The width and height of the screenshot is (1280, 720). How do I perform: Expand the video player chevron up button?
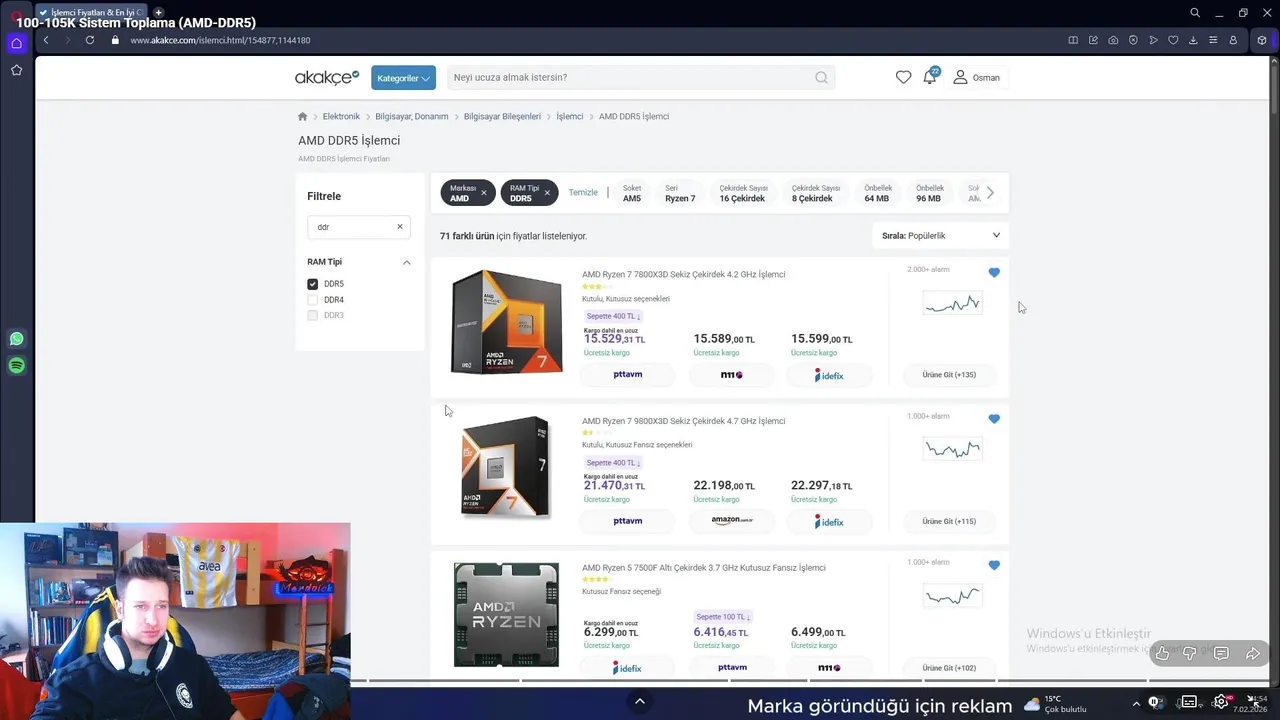[x=640, y=702]
